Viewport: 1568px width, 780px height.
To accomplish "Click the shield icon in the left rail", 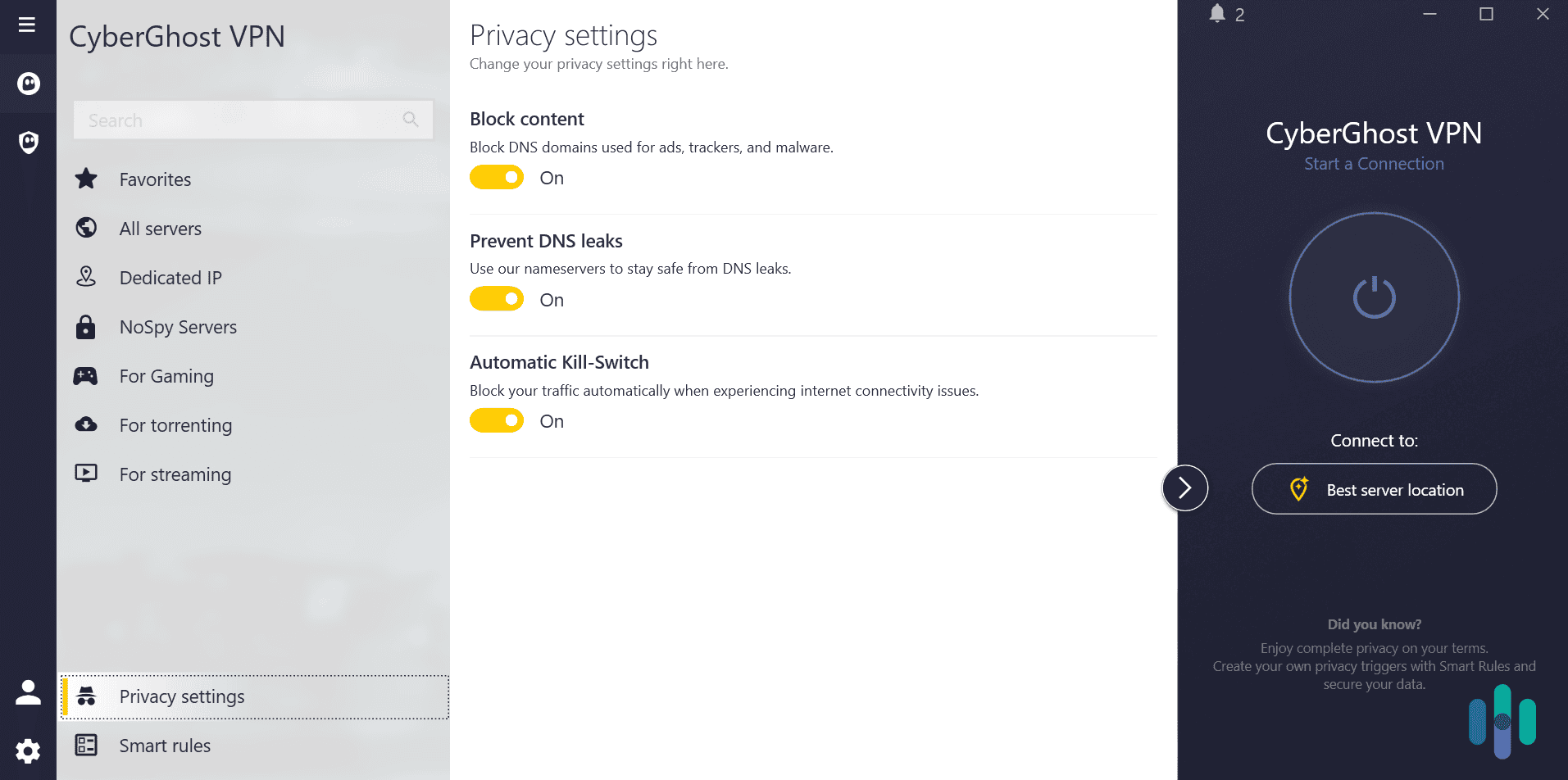I will [x=27, y=142].
